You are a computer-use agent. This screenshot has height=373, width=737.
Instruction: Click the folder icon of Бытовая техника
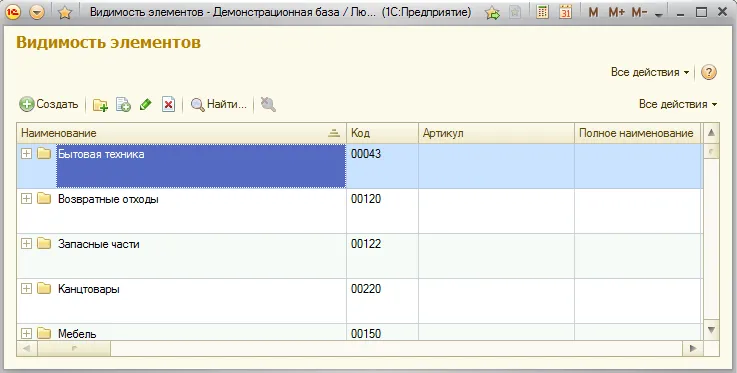pos(44,154)
